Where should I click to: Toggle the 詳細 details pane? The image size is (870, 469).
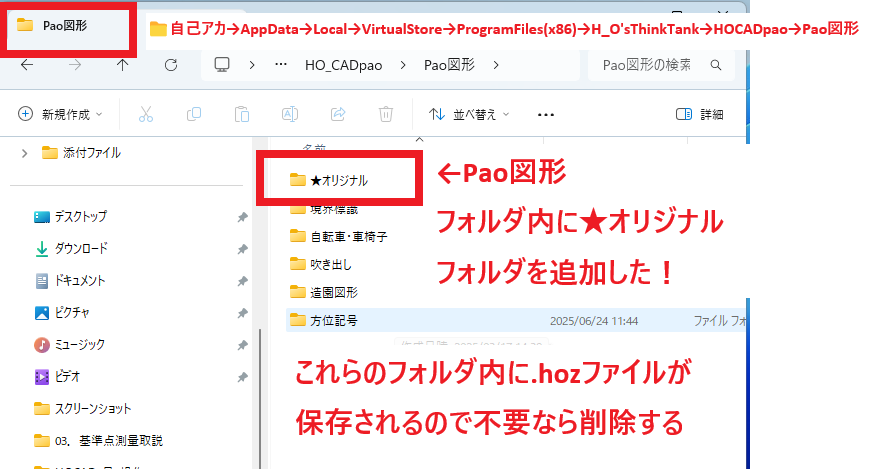pyautogui.click(x=700, y=114)
